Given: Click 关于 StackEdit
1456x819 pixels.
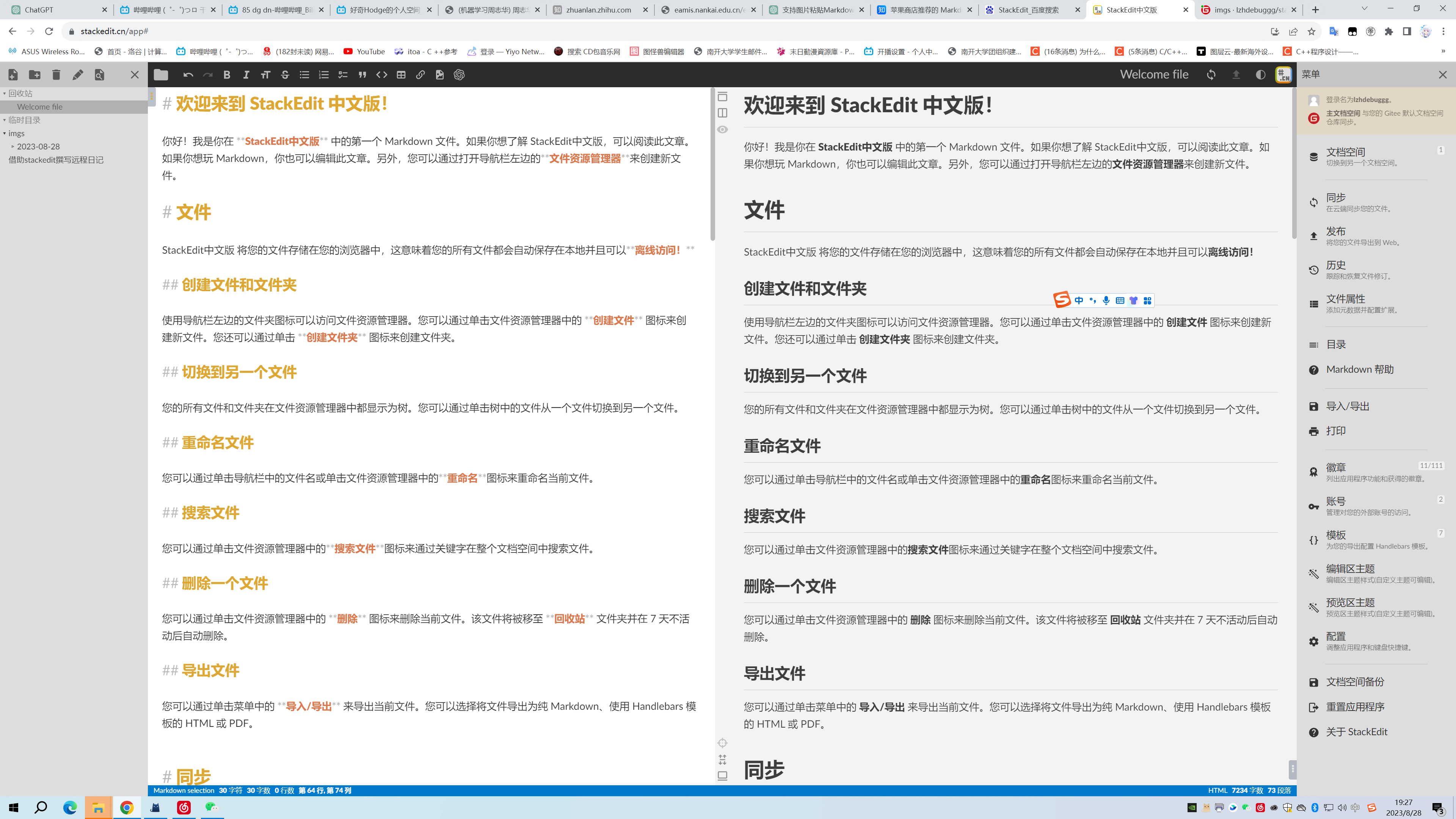Looking at the screenshot, I should (1376, 731).
